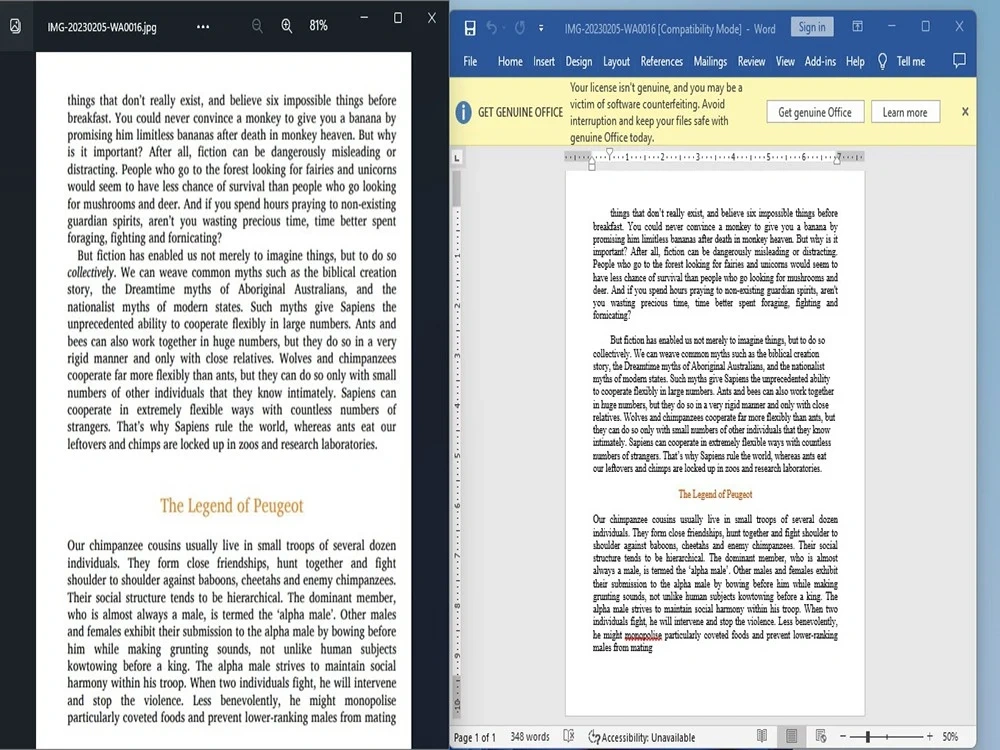
Task: Click the spelling and proofing check icon
Action: click(569, 737)
